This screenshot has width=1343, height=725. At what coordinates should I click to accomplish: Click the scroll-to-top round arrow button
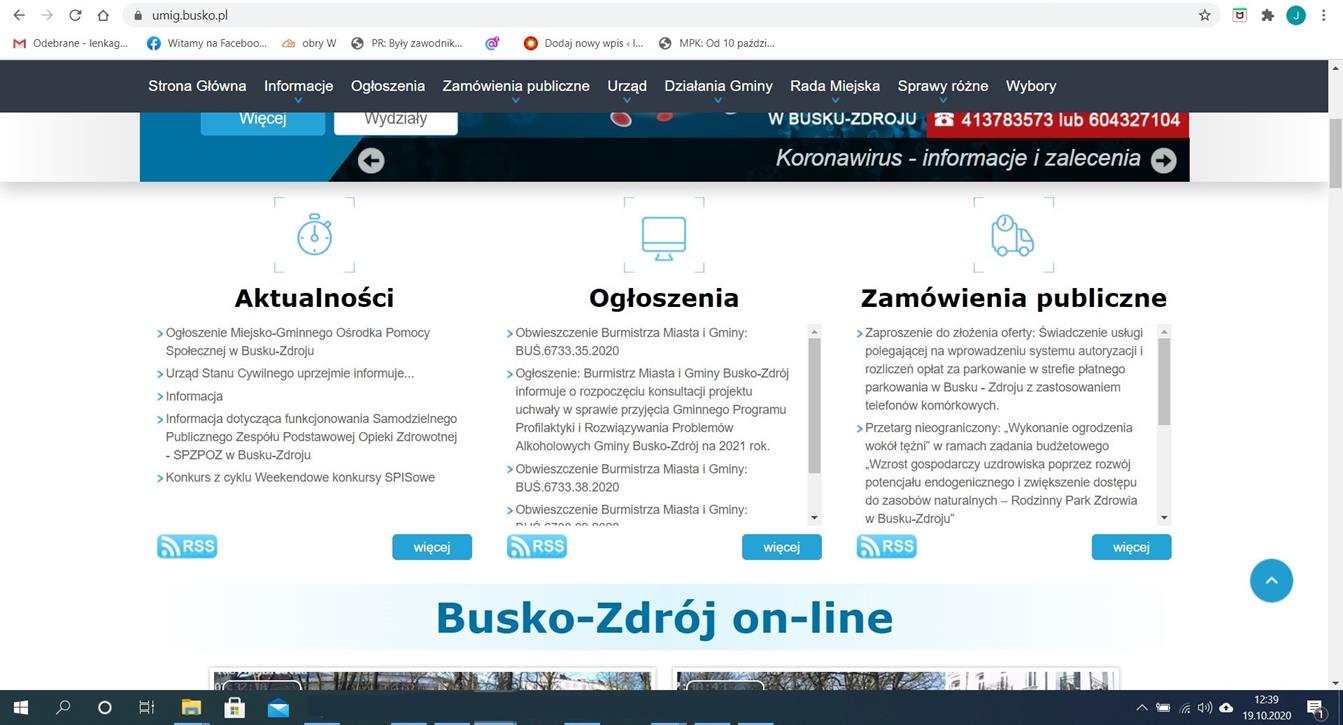1271,580
